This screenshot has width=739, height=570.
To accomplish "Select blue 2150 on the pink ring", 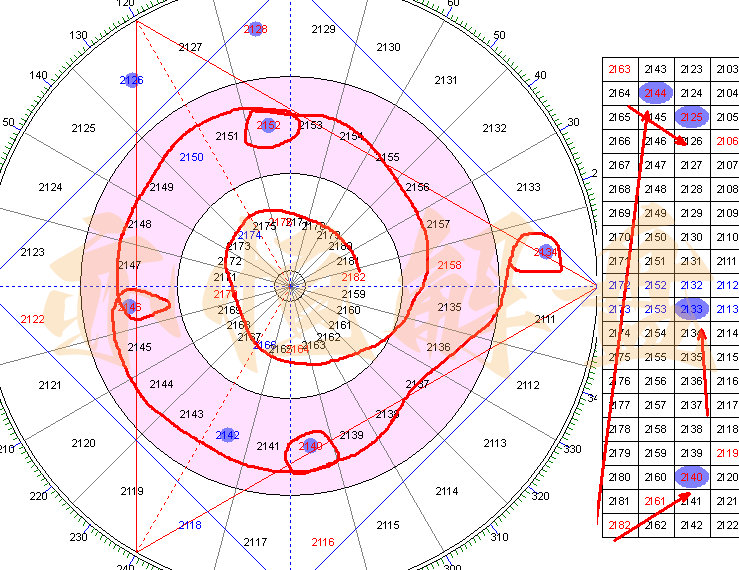I will [x=191, y=157].
